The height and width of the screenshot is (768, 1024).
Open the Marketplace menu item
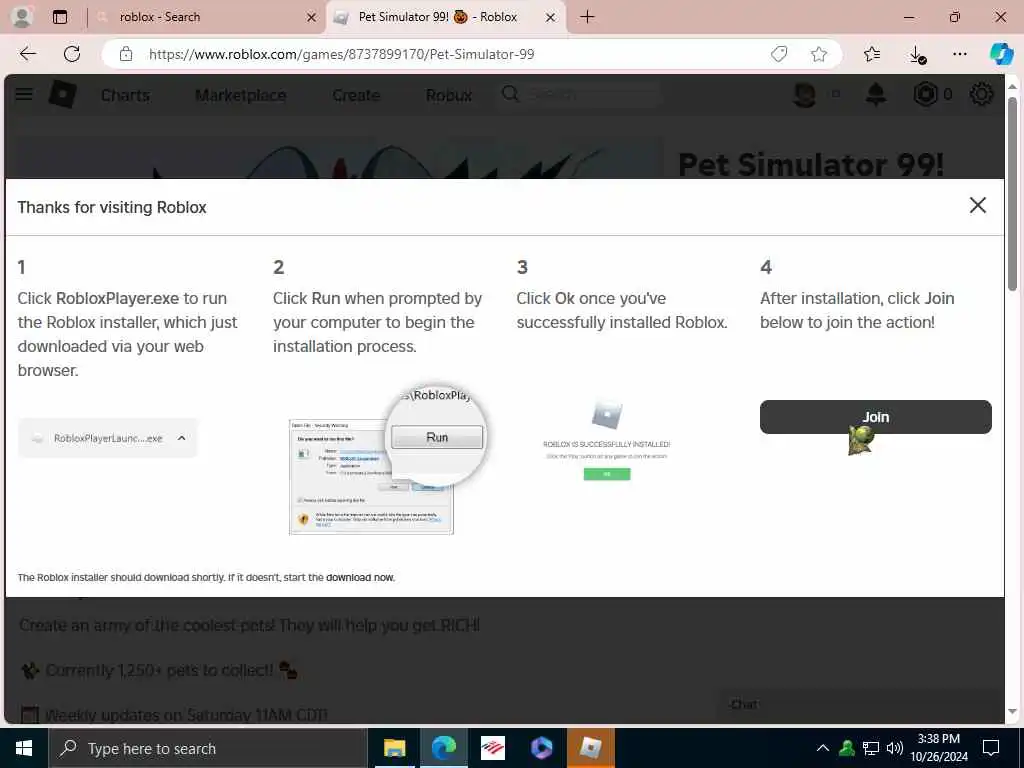pyautogui.click(x=240, y=95)
